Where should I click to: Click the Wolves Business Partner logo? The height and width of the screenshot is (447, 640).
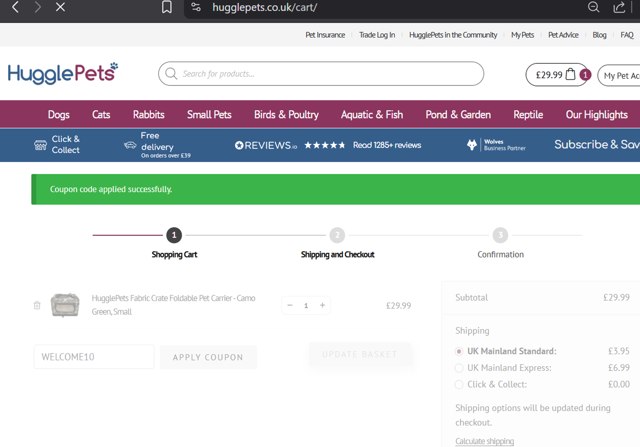pyautogui.click(x=496, y=145)
